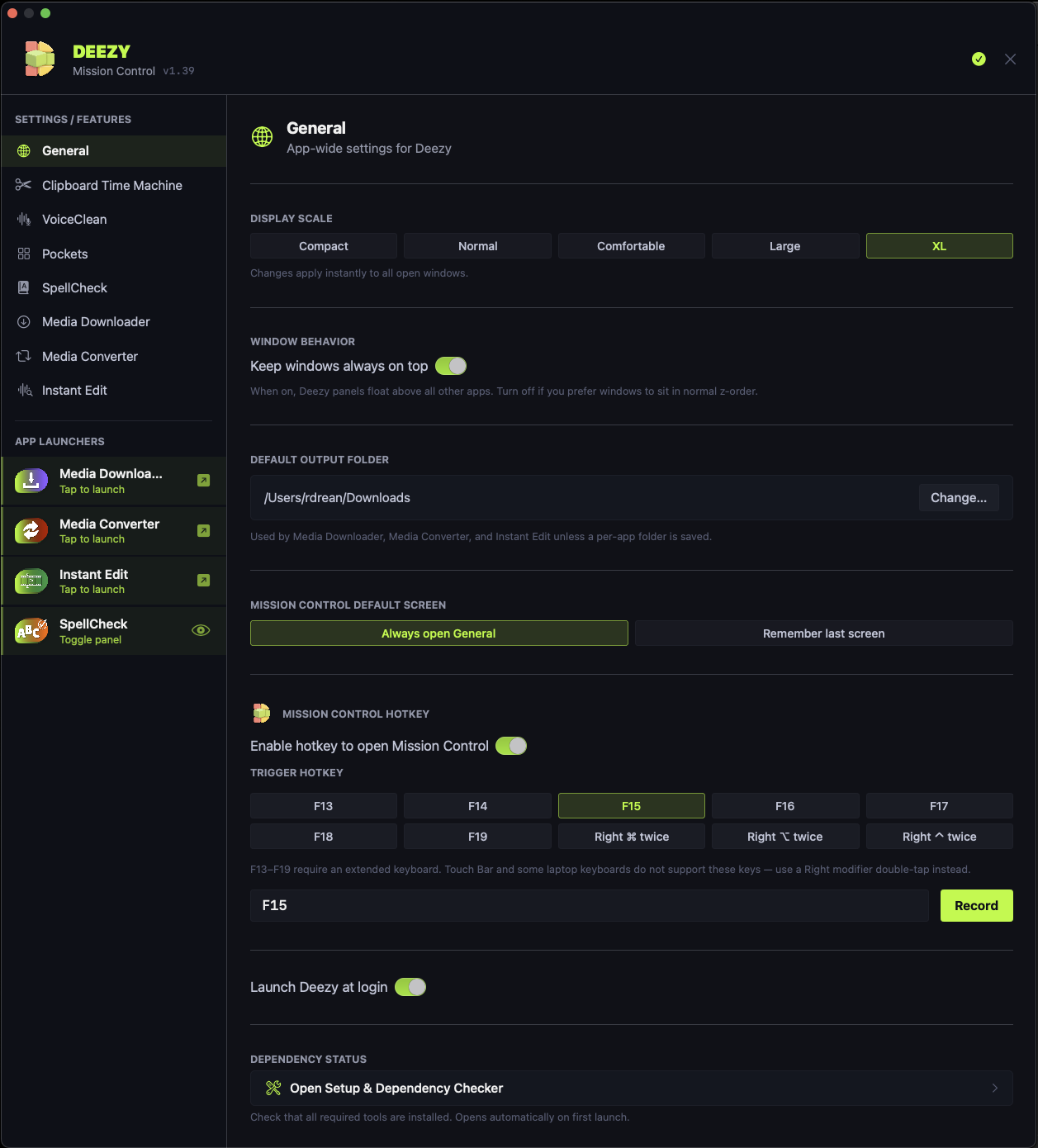Click cube icon beside Mission Control Hotkey
Viewport: 1038px width, 1148px height.
tap(262, 713)
